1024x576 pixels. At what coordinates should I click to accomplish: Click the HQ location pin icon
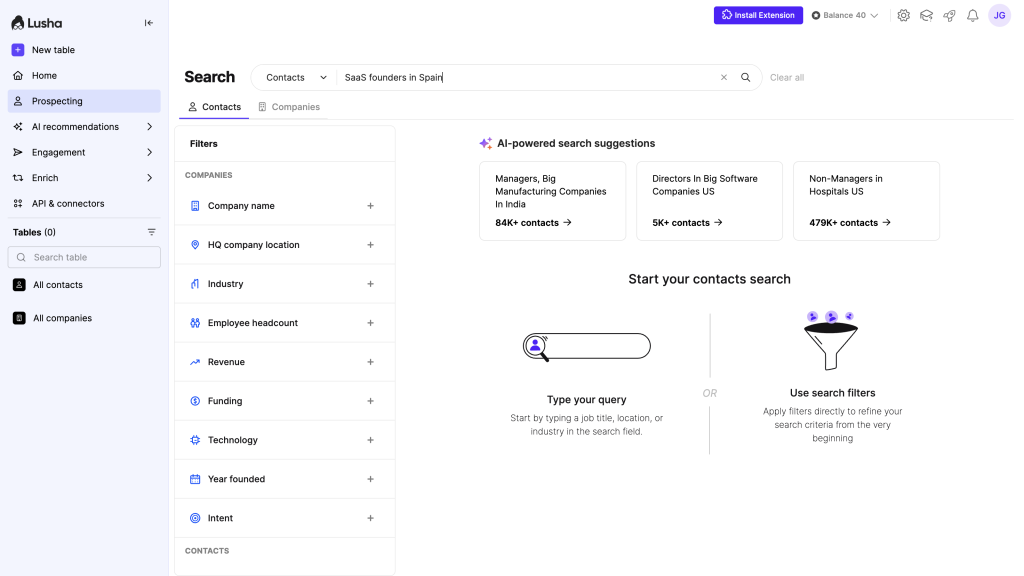(195, 245)
